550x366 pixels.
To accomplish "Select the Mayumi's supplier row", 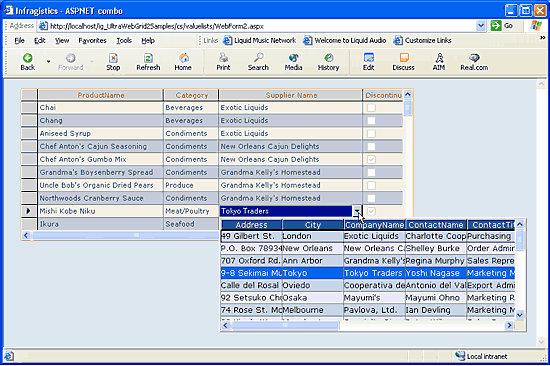I will [368, 298].
